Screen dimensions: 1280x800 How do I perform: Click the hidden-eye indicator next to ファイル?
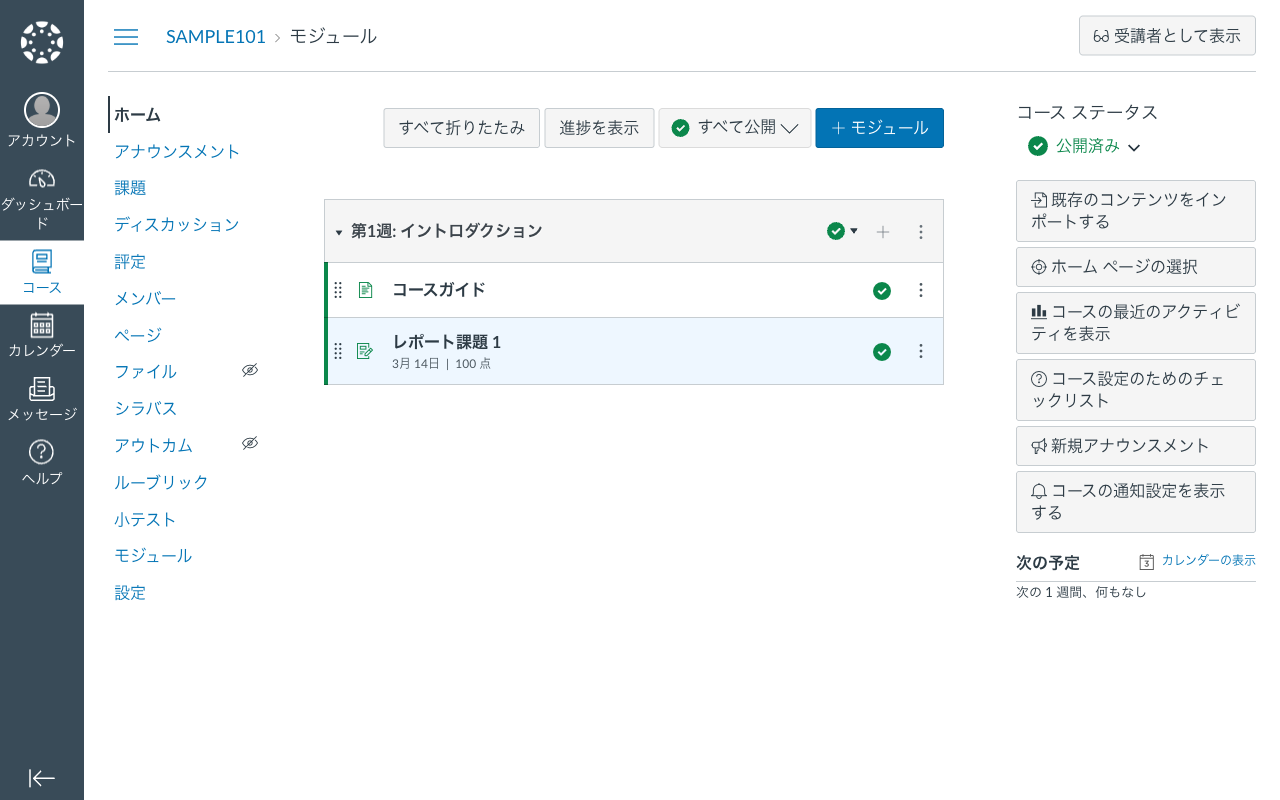250,369
